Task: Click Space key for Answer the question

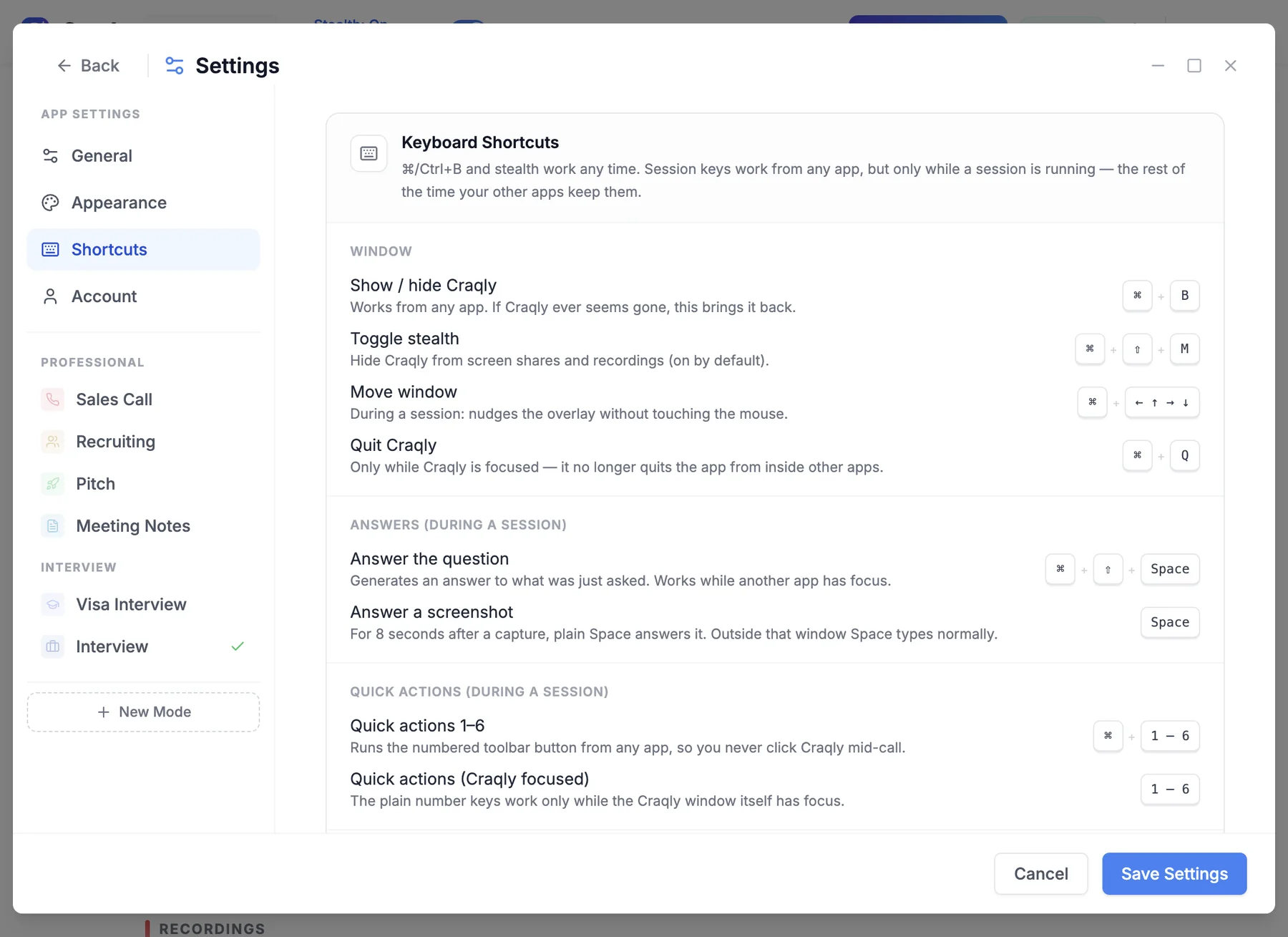Action: (x=1170, y=569)
